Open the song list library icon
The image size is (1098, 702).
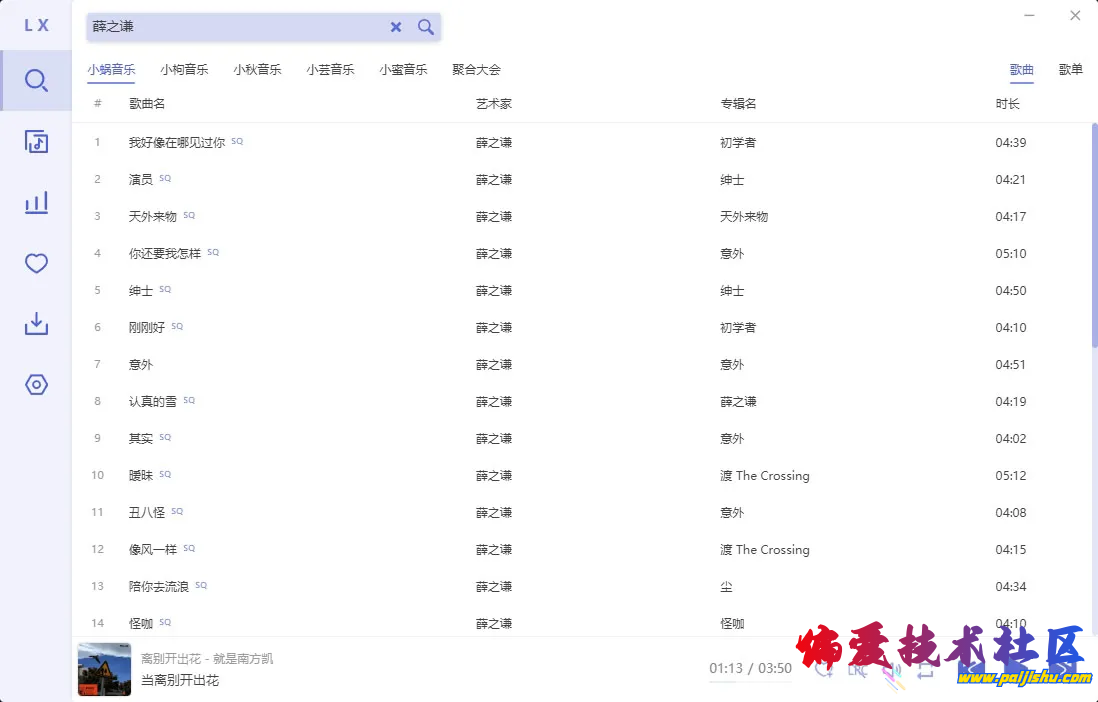36,142
